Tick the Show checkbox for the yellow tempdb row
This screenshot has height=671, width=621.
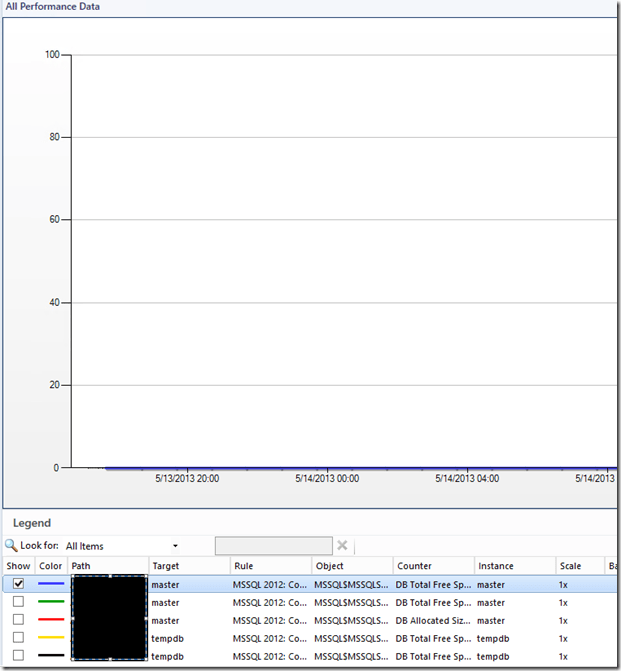[x=18, y=638]
